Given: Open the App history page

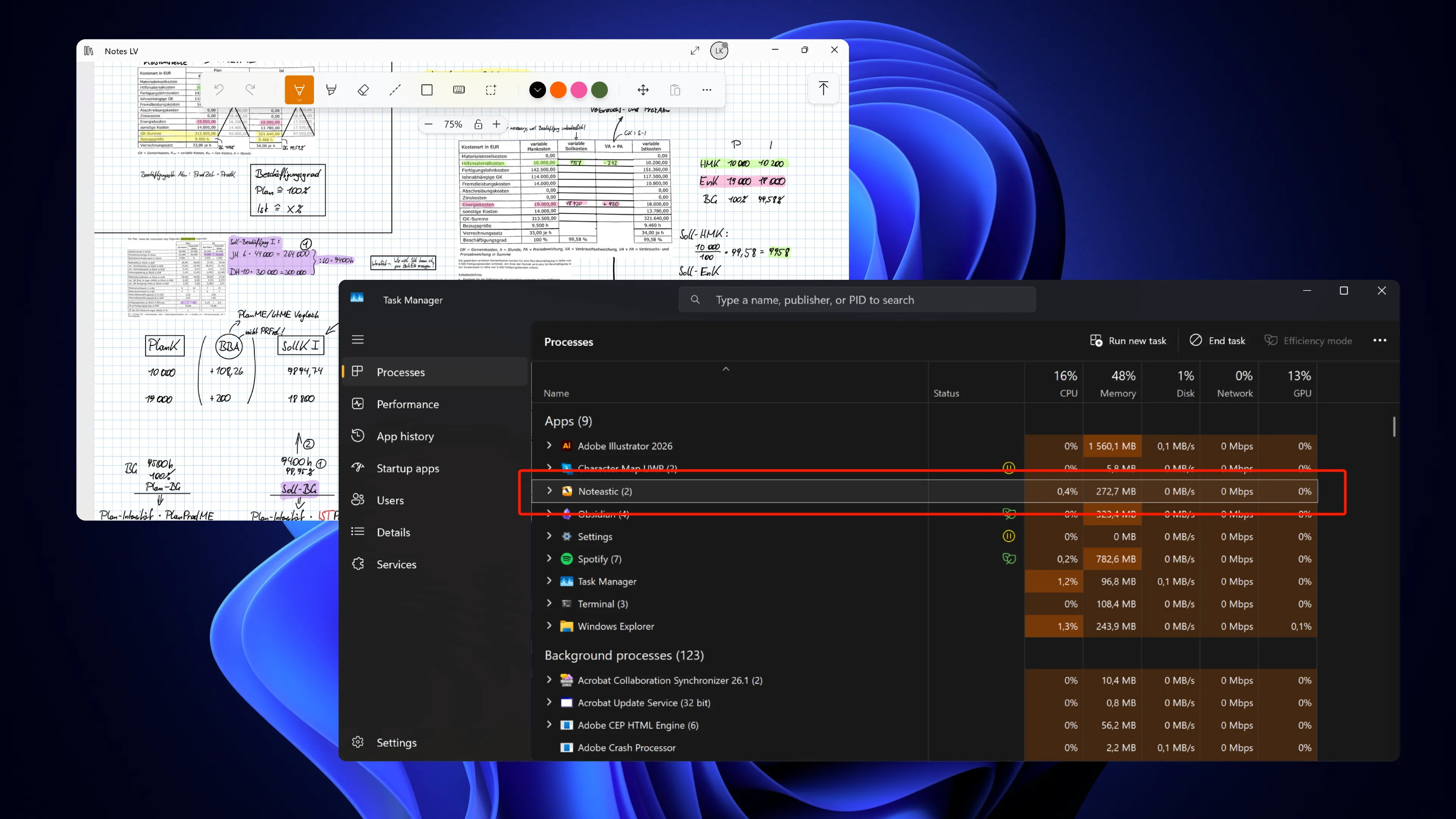Looking at the screenshot, I should point(435,436).
